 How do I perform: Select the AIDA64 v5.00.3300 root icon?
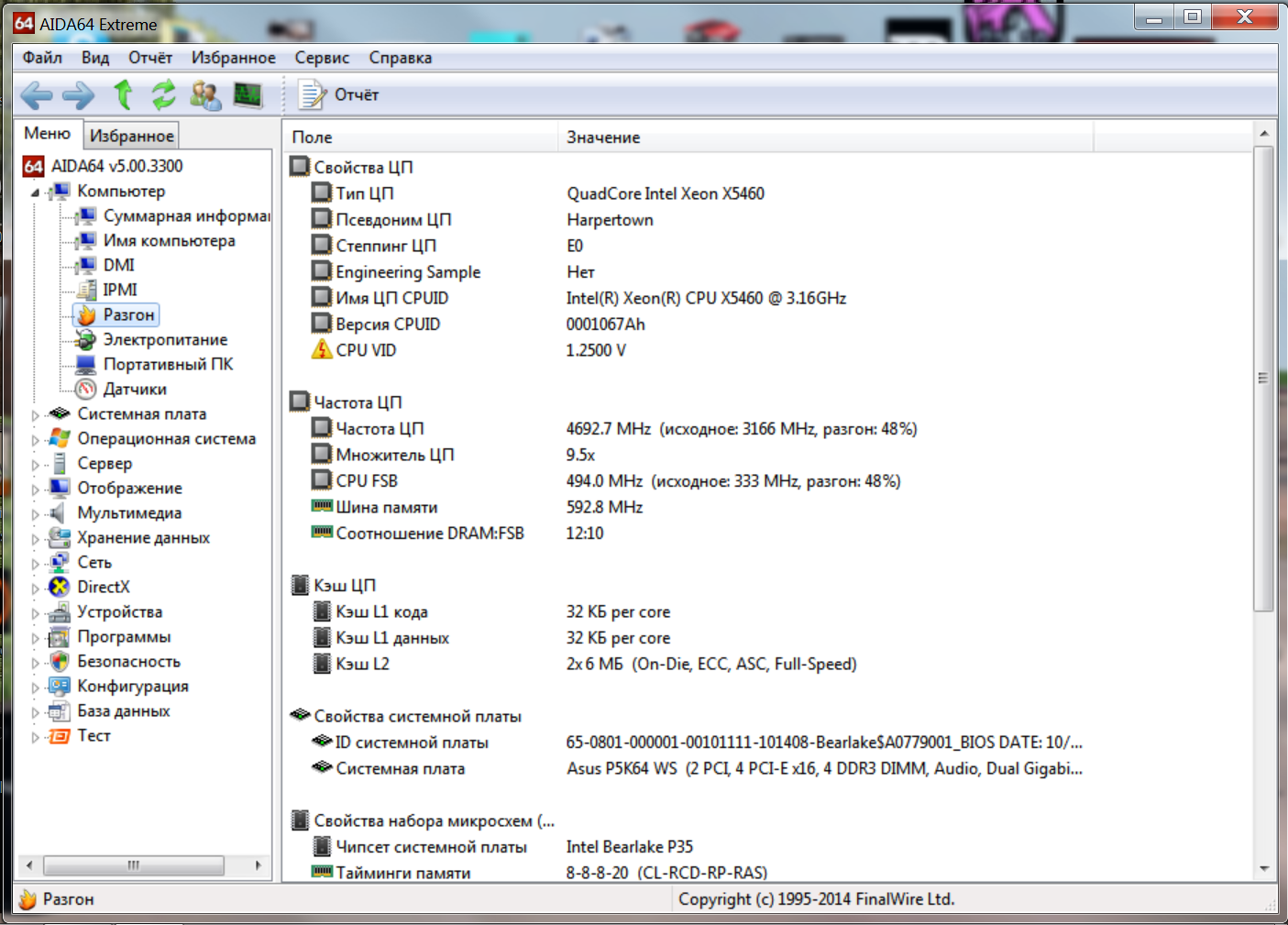pyautogui.click(x=34, y=166)
